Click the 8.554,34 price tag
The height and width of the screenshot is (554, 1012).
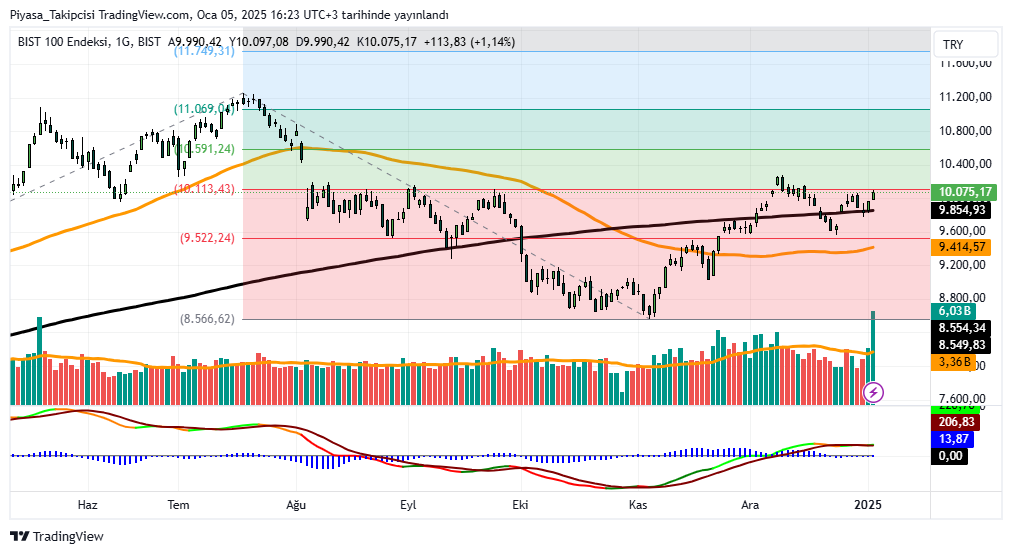tap(962, 328)
